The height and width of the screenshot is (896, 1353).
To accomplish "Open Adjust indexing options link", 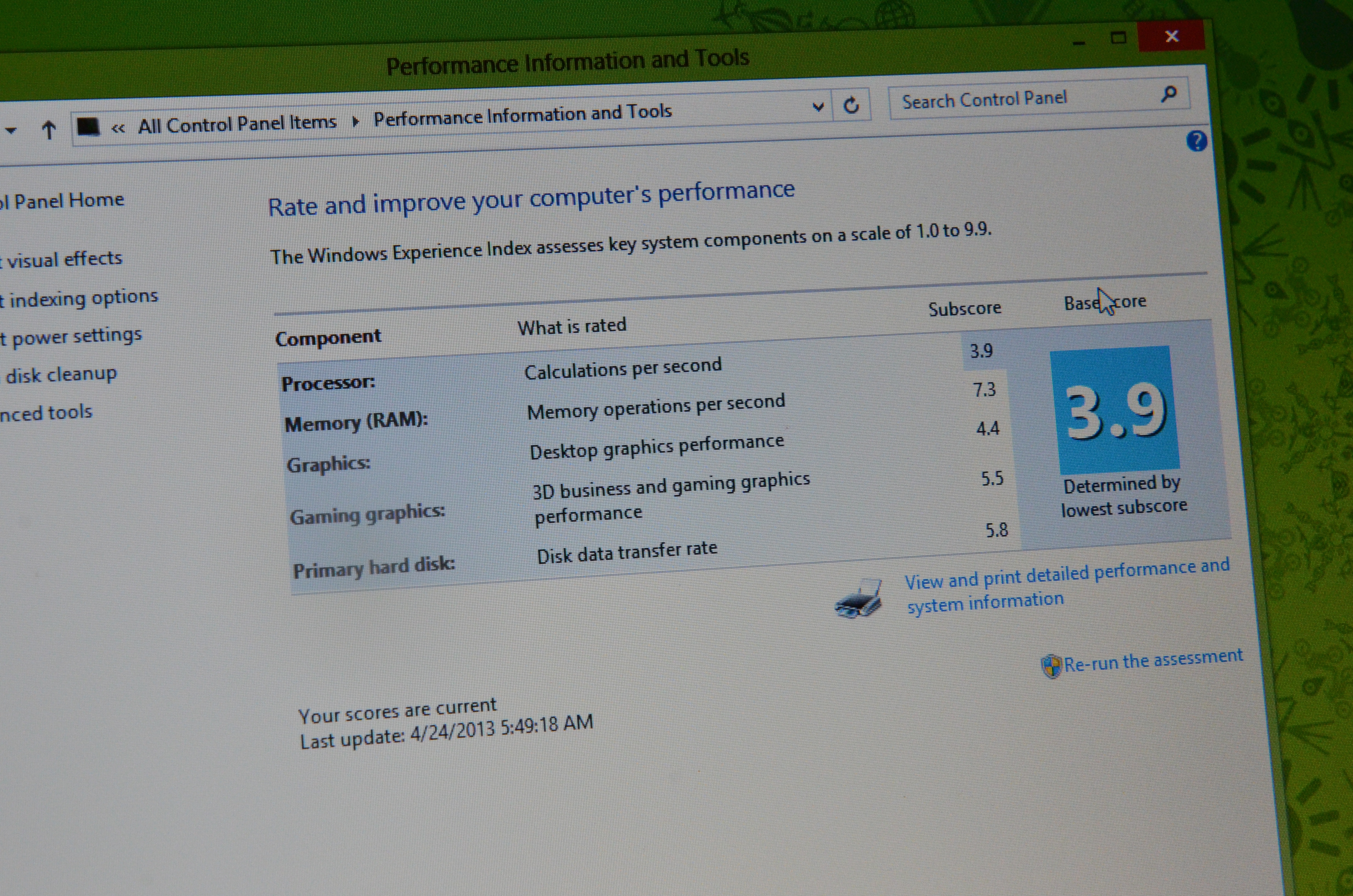I will point(80,298).
